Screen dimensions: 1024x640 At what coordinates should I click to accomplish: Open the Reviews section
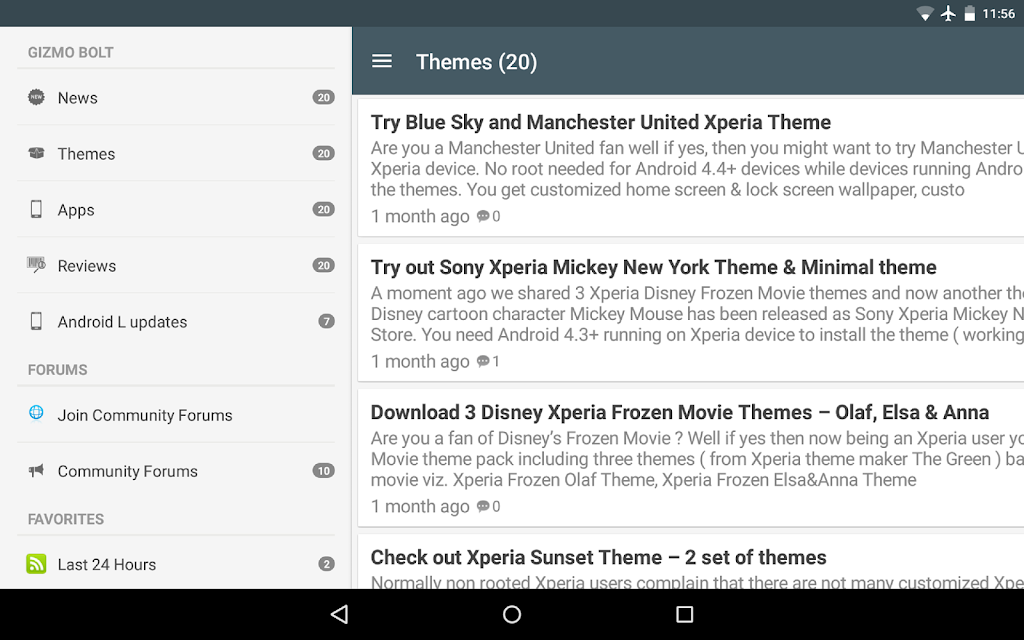pos(176,266)
